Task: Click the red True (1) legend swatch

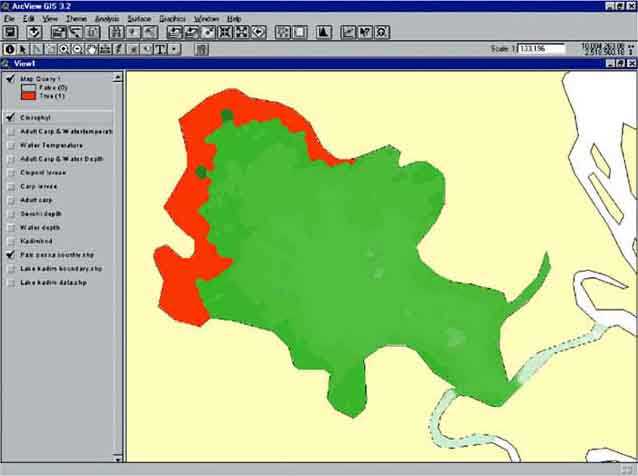Action: coord(26,97)
